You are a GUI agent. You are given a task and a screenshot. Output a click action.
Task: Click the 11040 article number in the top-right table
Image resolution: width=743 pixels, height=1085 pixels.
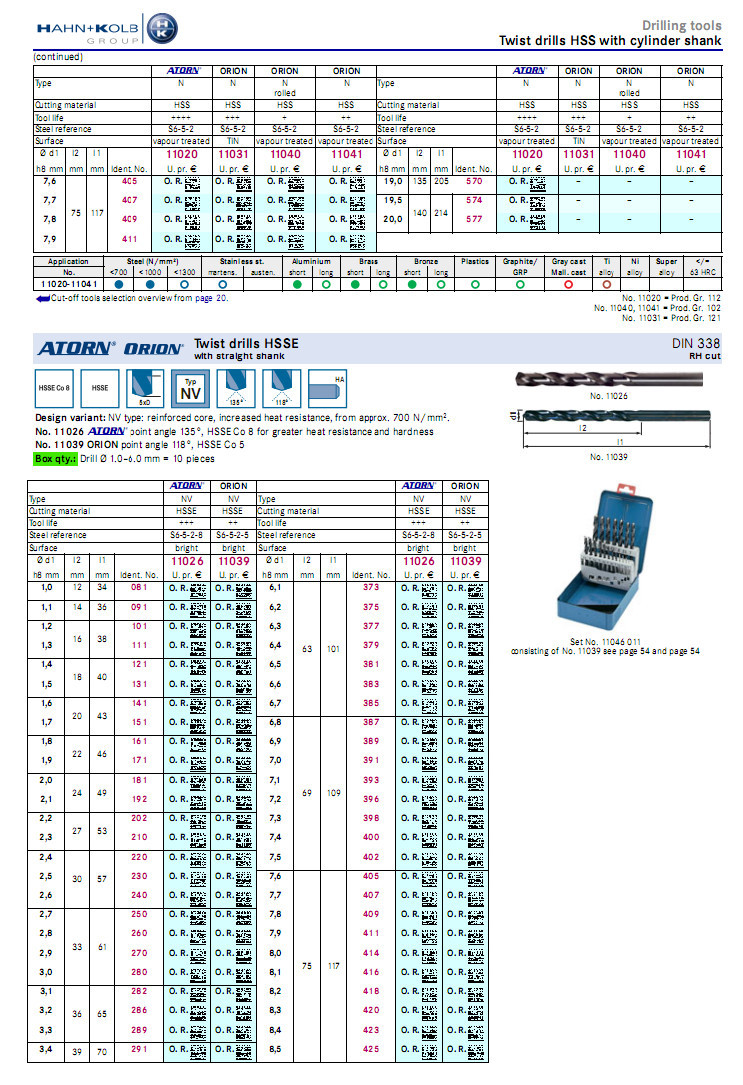[x=629, y=155]
